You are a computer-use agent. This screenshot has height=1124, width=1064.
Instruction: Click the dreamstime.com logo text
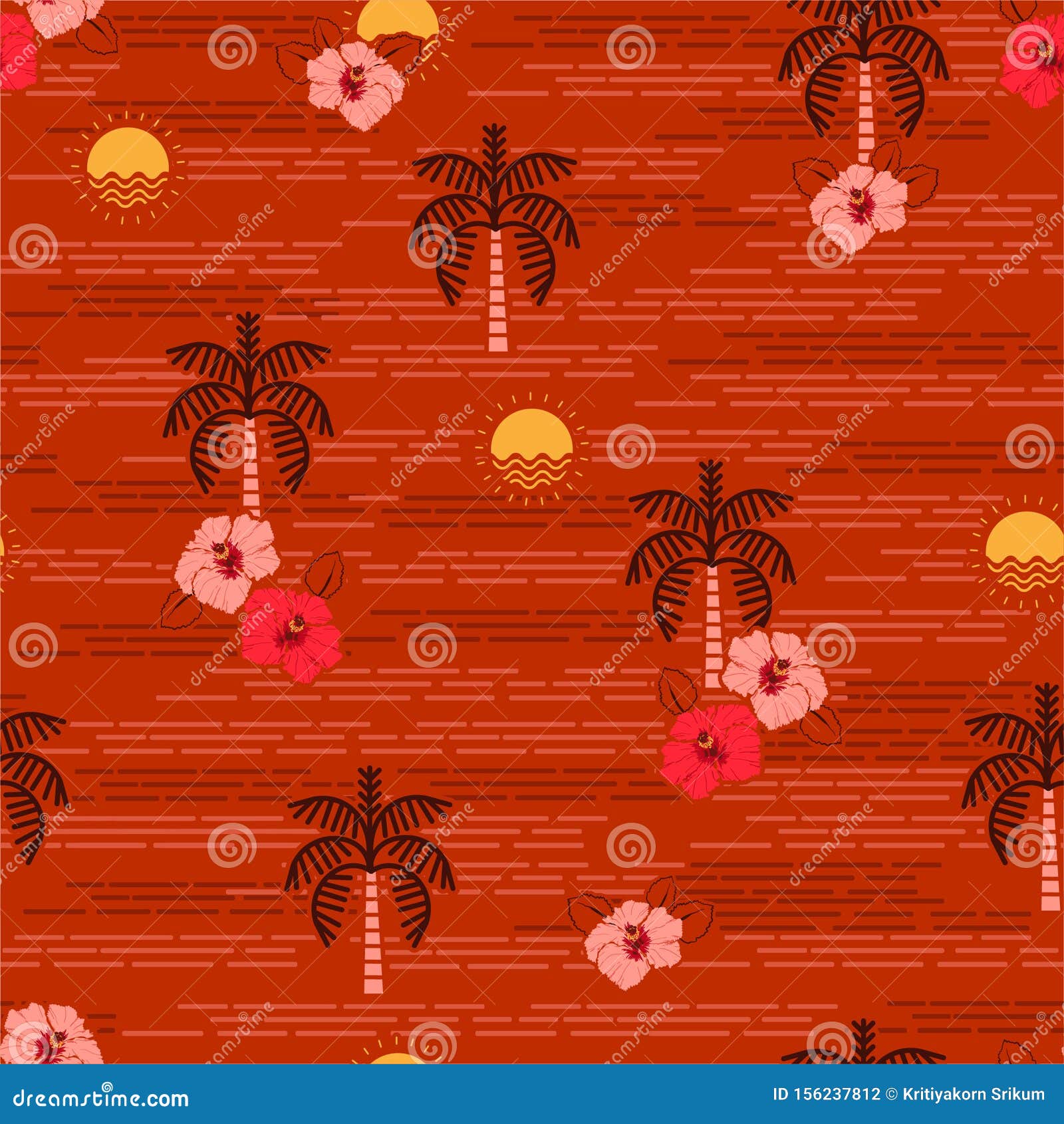click(101, 1097)
